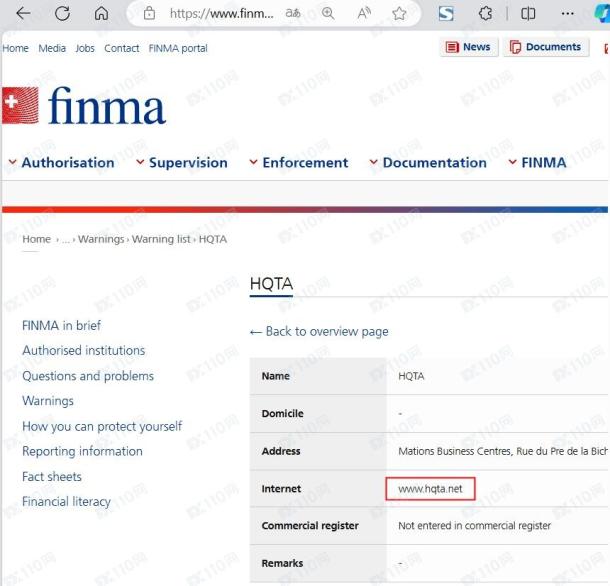The image size is (610, 586).
Task: Follow the Back to overview page link
Action: click(x=319, y=332)
